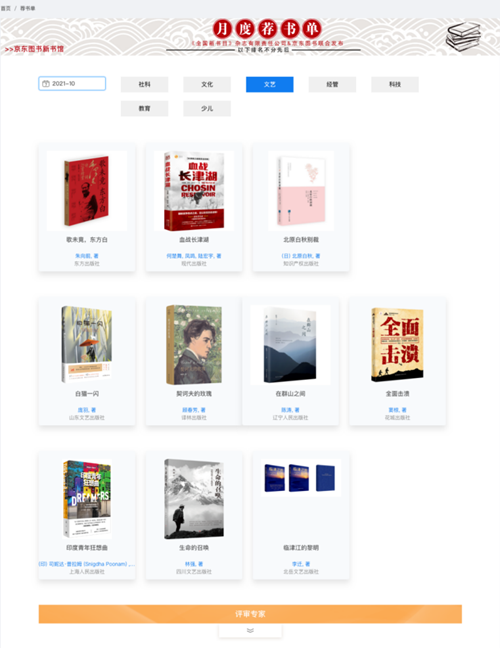Open 契诃夫的玫瑰 book title link
Screen dimensions: 500x648
click(194, 394)
